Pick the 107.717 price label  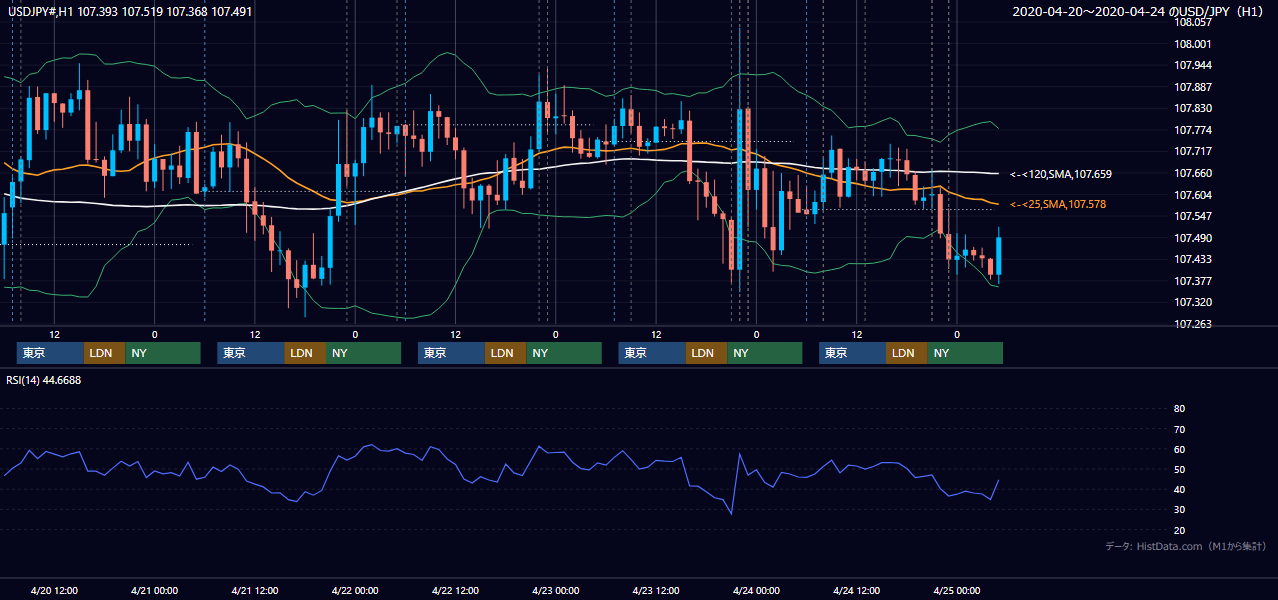coord(1192,152)
